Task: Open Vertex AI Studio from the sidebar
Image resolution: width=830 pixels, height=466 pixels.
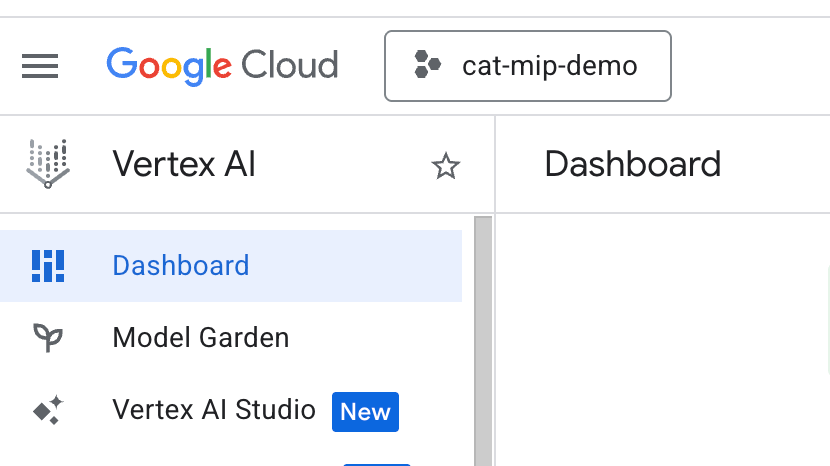Action: point(214,410)
